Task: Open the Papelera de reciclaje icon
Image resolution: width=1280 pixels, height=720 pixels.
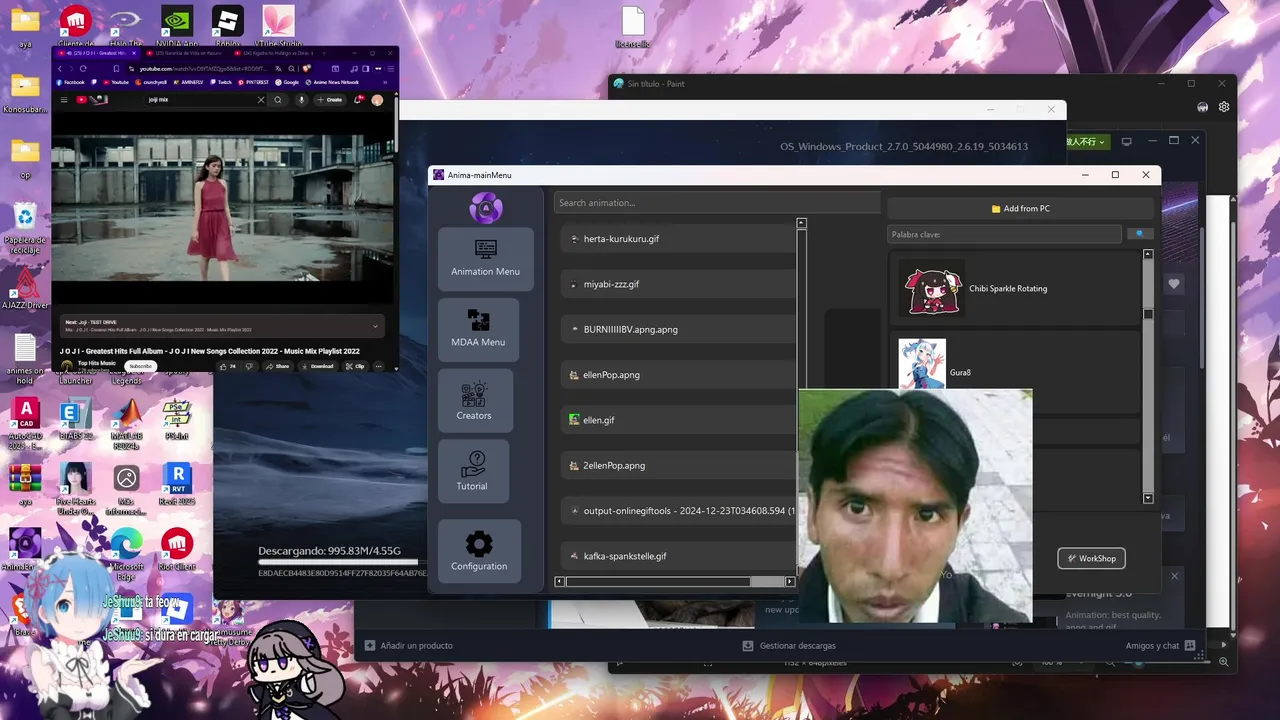Action: coord(25,227)
